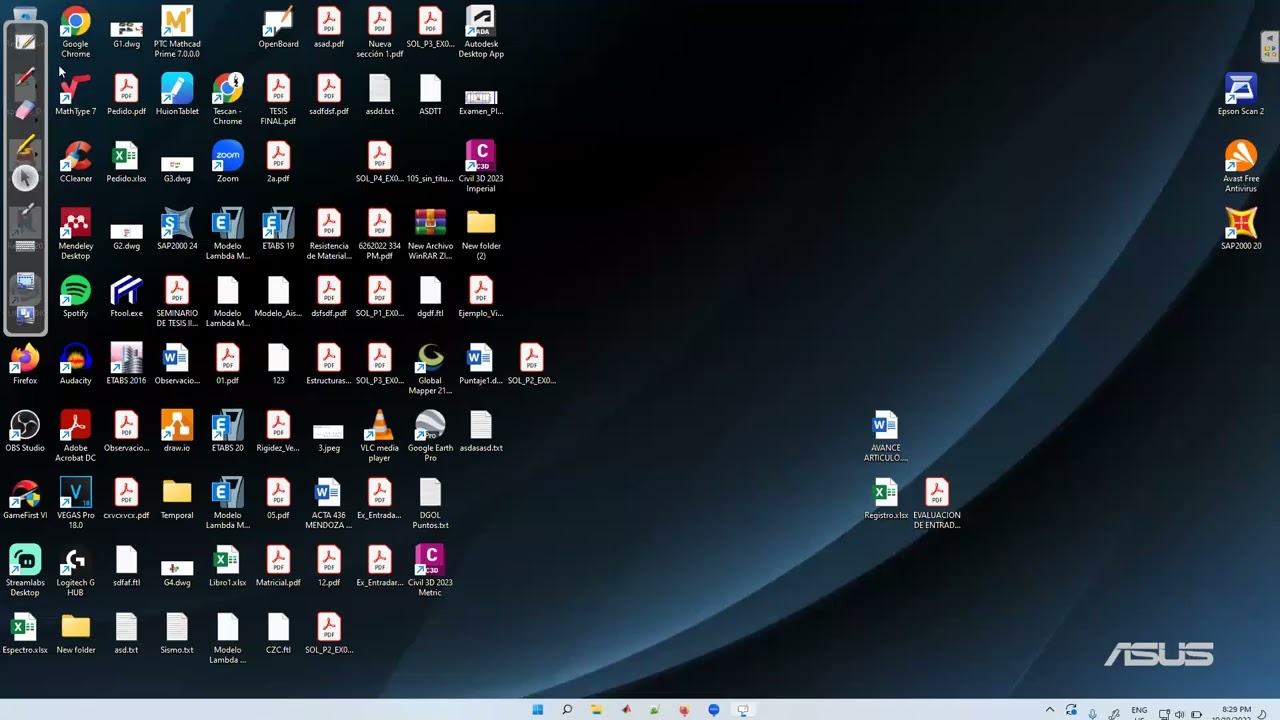Select the yellow highlighter annotation tool

click(25, 146)
